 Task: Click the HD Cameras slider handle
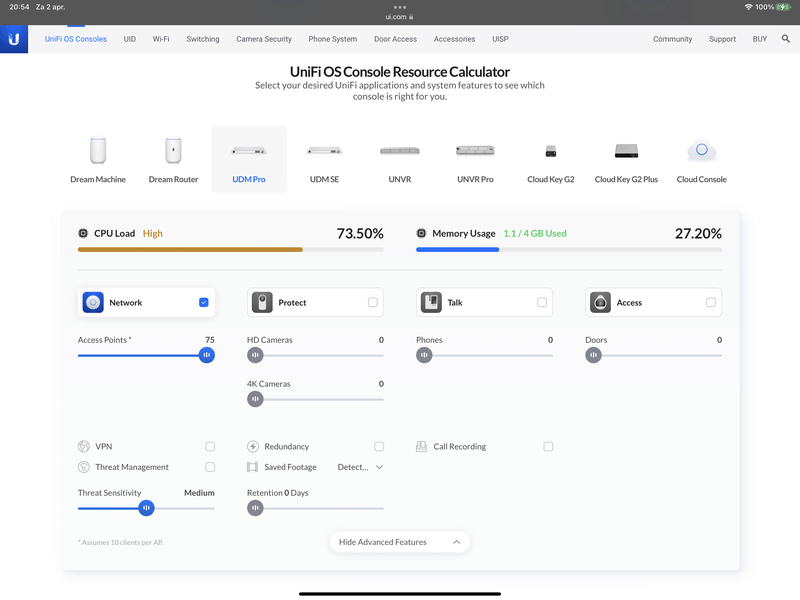[255, 355]
